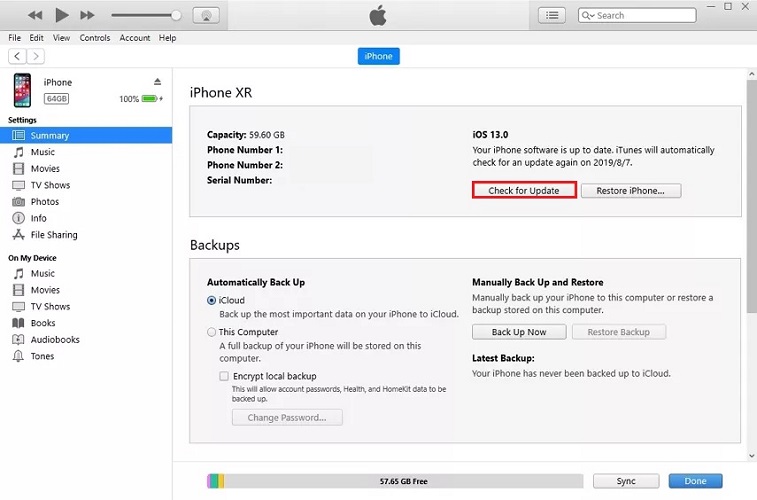Click the Capacity: 59.60 GB text

[x=246, y=135]
